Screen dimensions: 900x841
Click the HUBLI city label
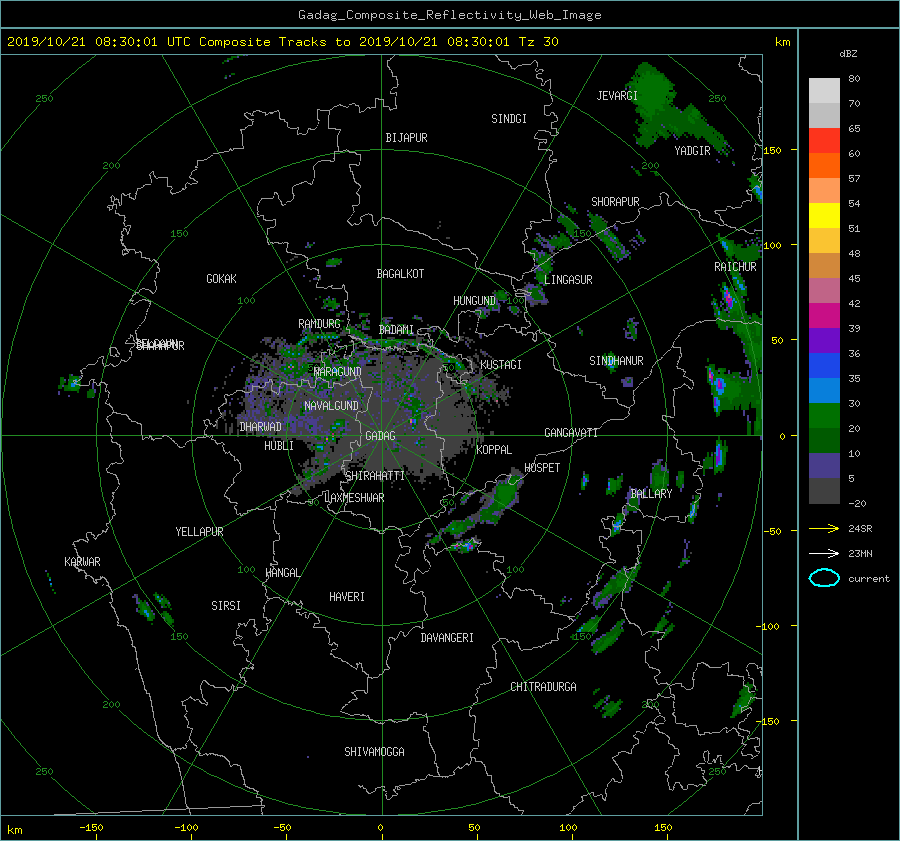click(279, 446)
